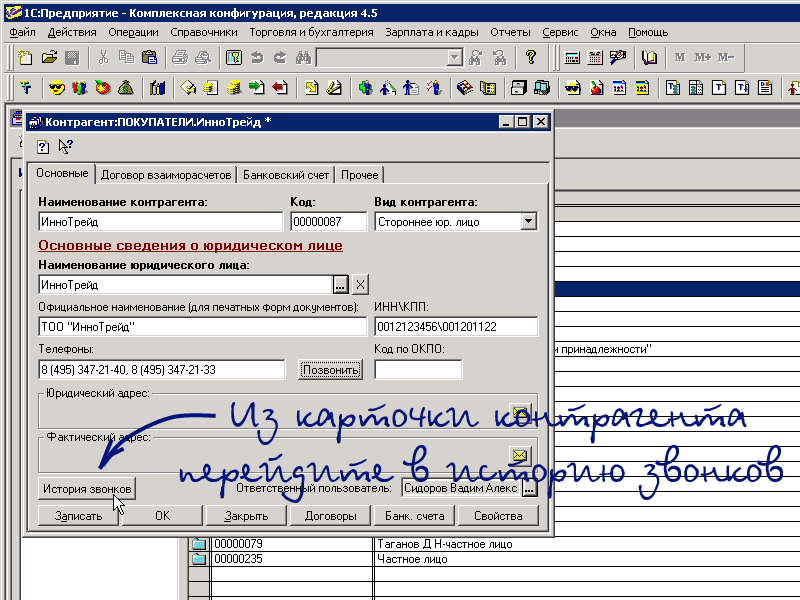Click the sunglasses smiley face icon
The width and height of the screenshot is (800, 600).
tap(57, 88)
